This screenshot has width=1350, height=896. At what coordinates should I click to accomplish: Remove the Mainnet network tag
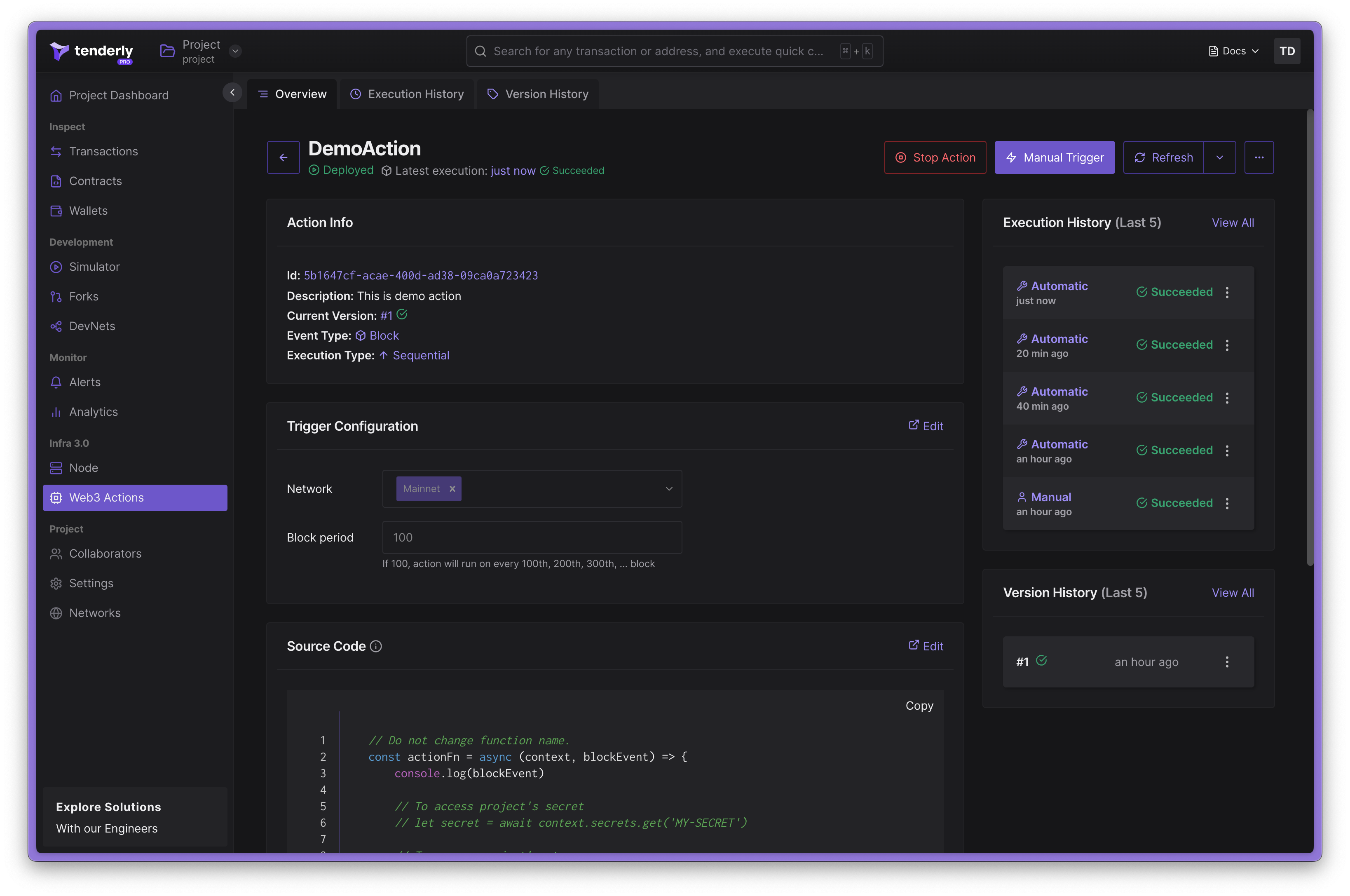(452, 488)
